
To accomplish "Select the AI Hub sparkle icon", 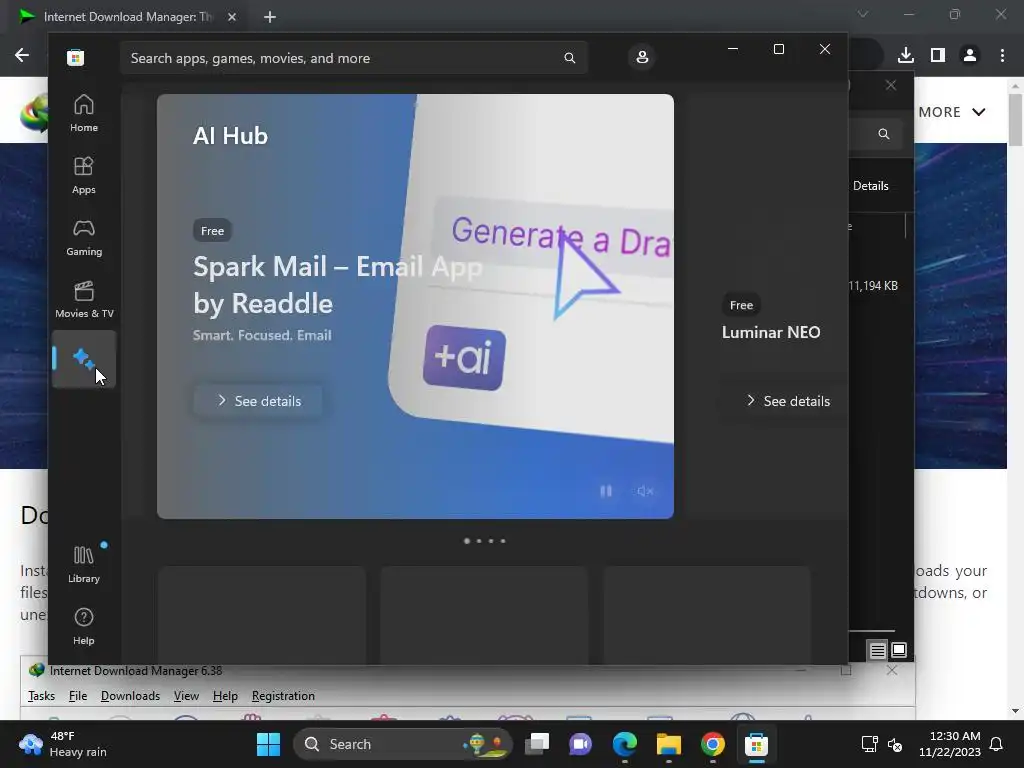I will tap(84, 359).
